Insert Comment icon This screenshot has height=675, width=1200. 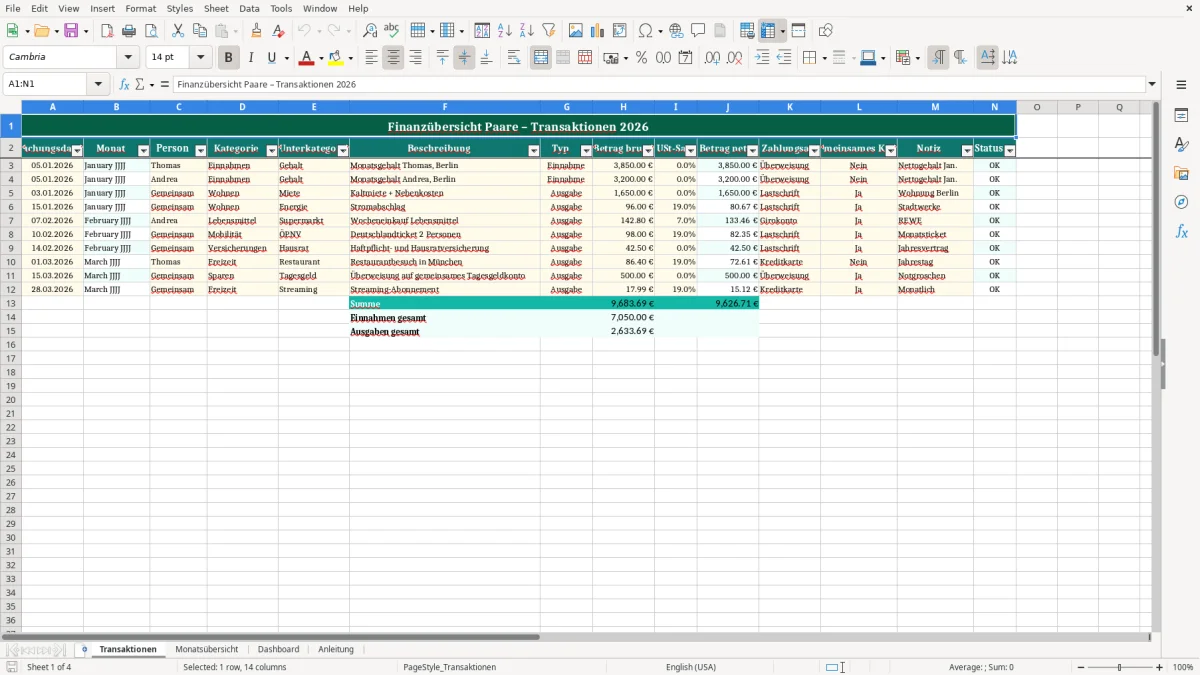click(698, 31)
